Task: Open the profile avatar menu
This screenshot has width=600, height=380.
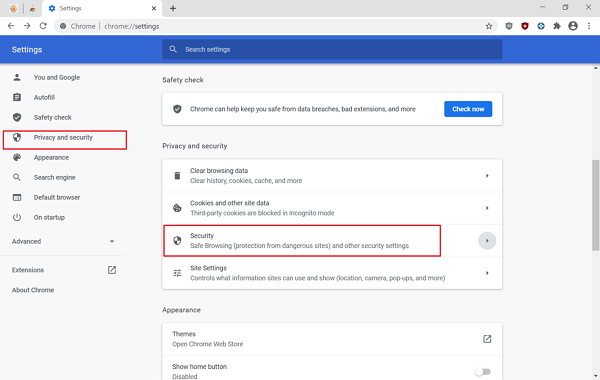Action: coord(573,26)
